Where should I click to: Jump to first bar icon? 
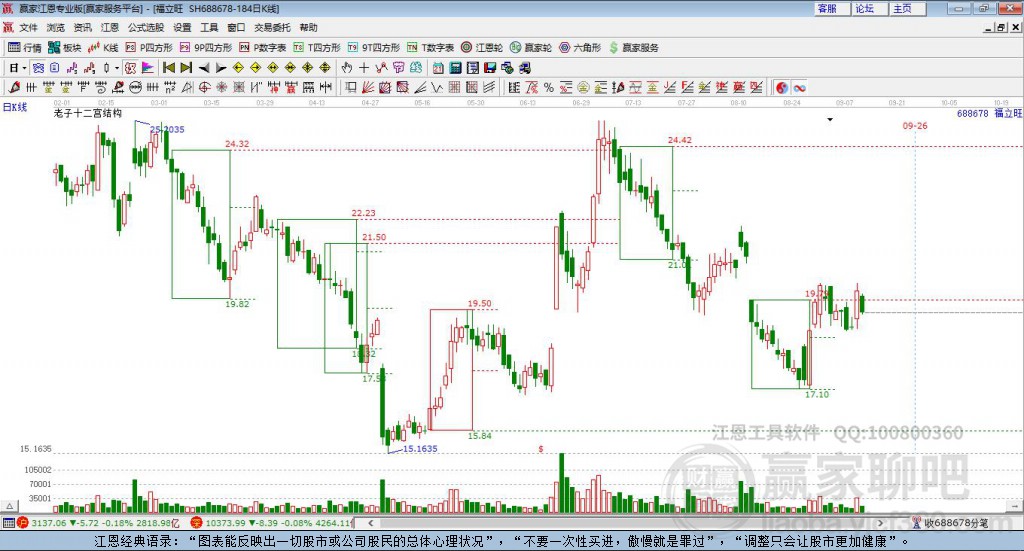click(x=168, y=67)
